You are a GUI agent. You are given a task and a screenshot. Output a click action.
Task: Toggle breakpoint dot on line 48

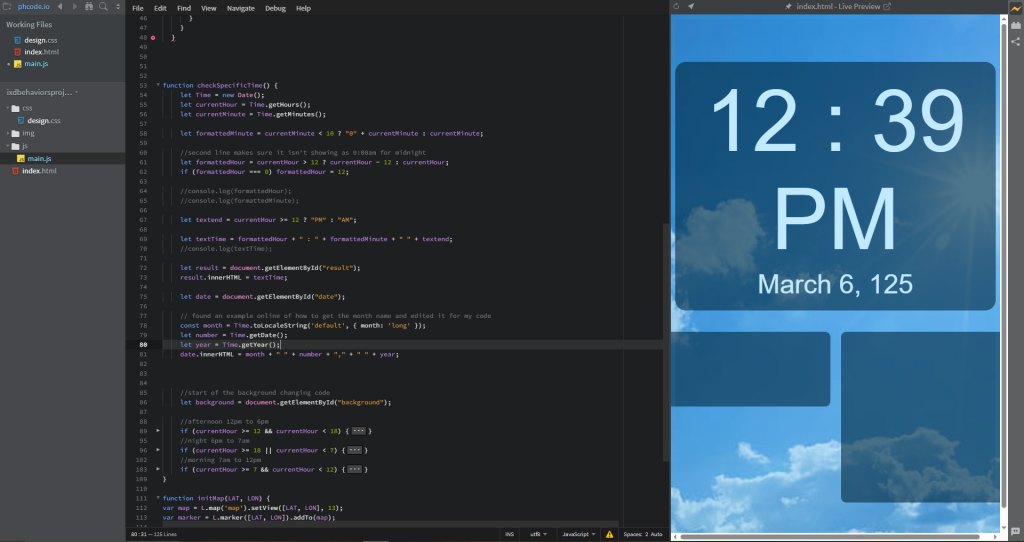tap(152, 38)
